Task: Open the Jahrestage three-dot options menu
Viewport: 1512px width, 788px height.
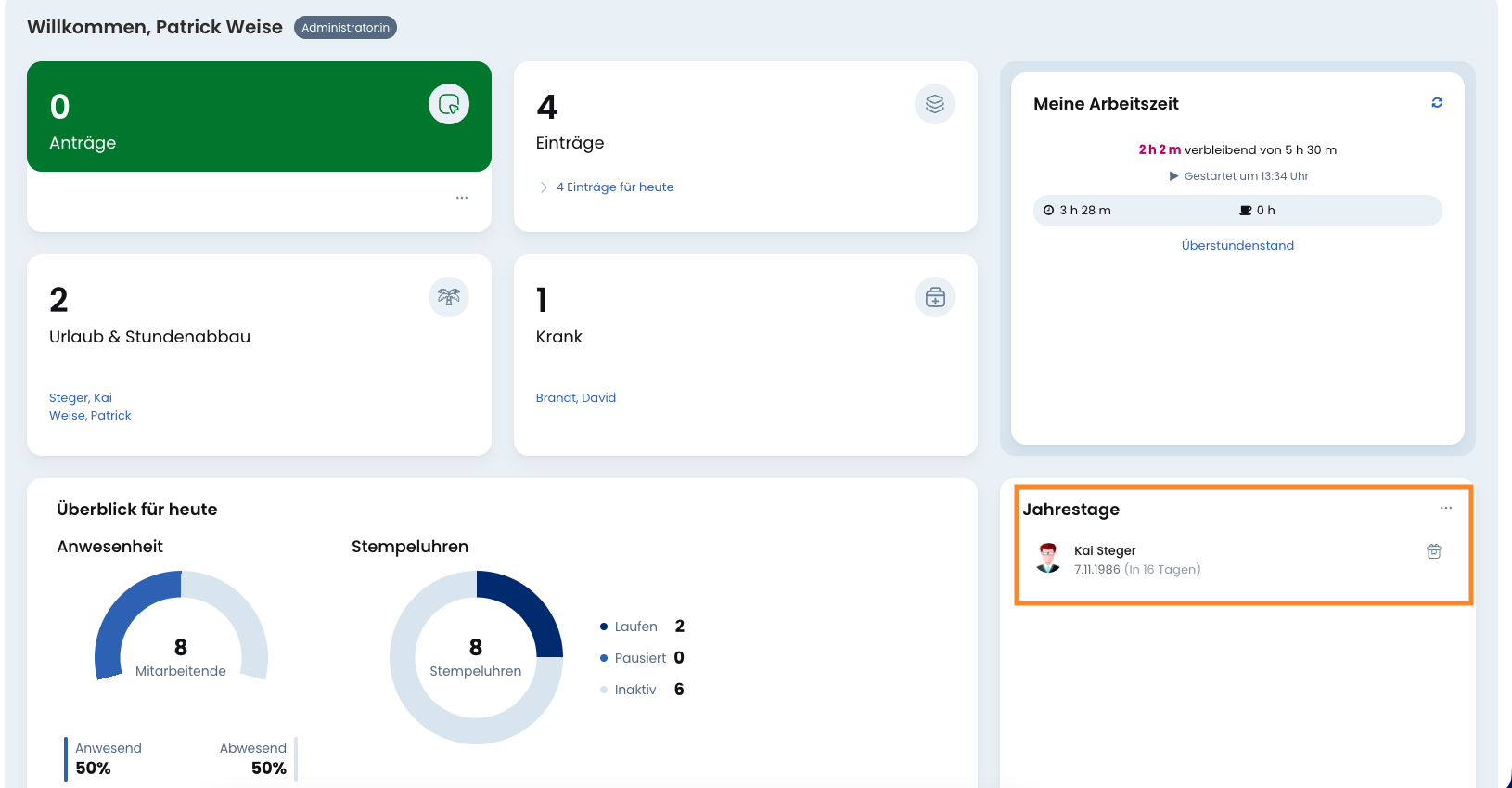Action: (1445, 508)
